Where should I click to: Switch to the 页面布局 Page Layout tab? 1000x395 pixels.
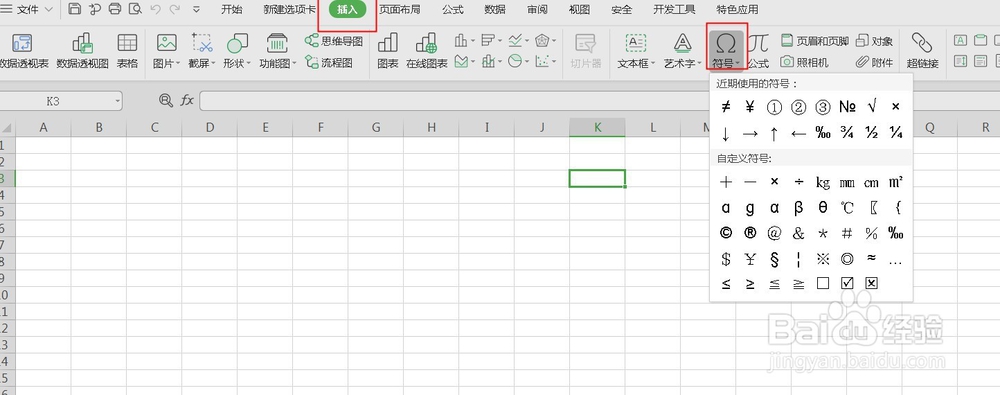[400, 10]
